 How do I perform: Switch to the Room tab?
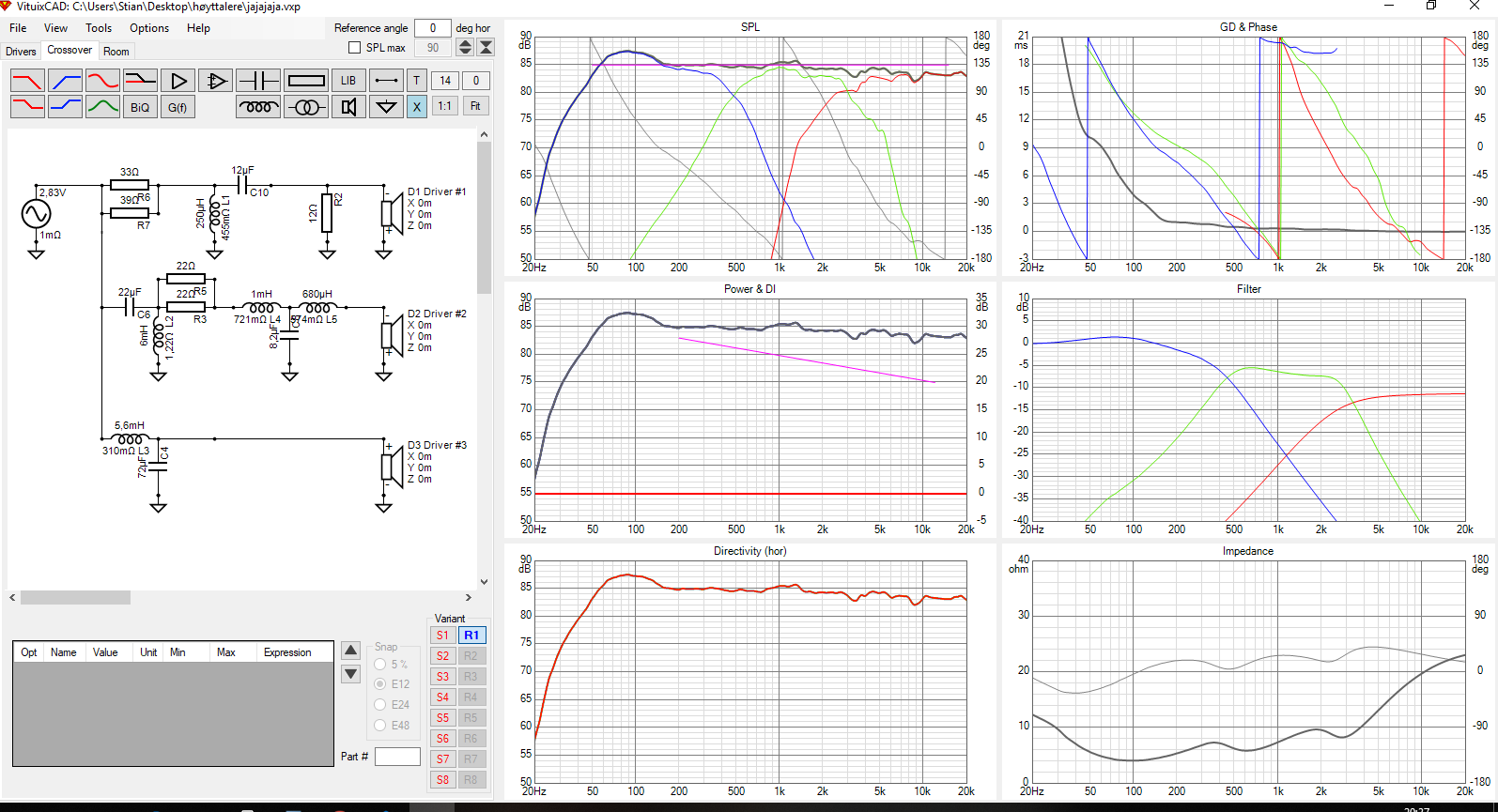(x=116, y=52)
